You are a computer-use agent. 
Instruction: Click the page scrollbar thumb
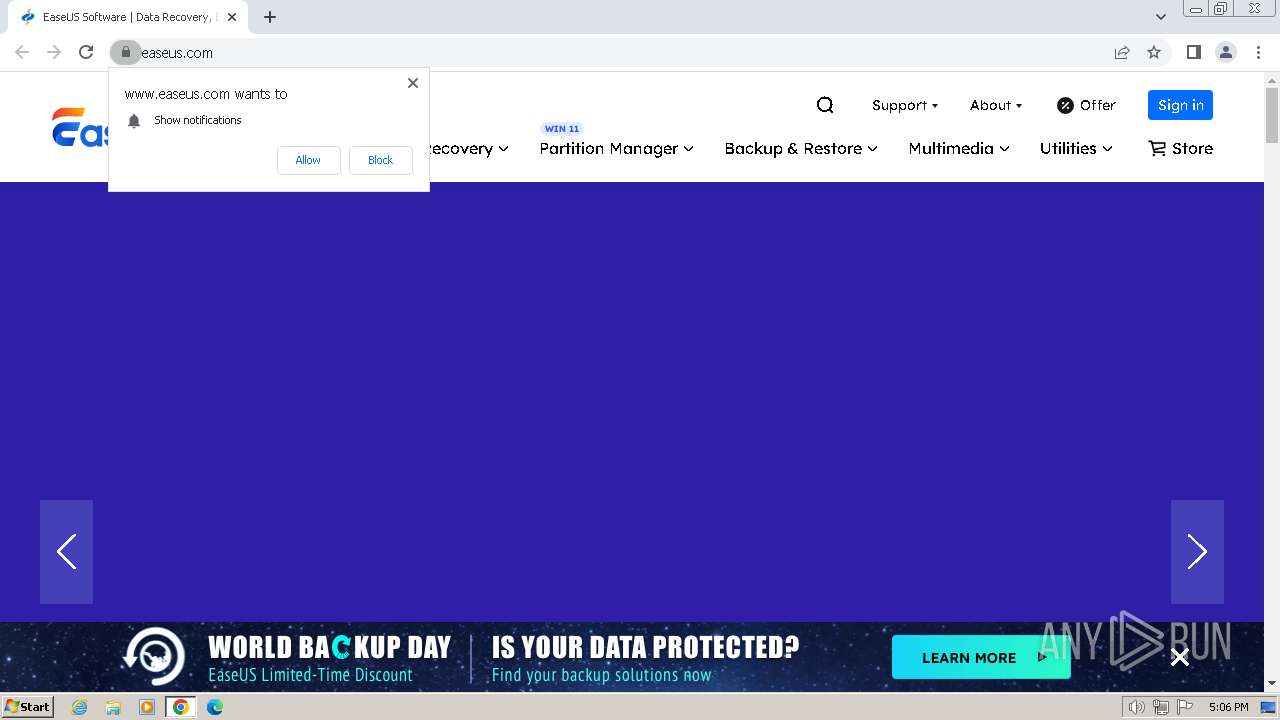point(1272,115)
